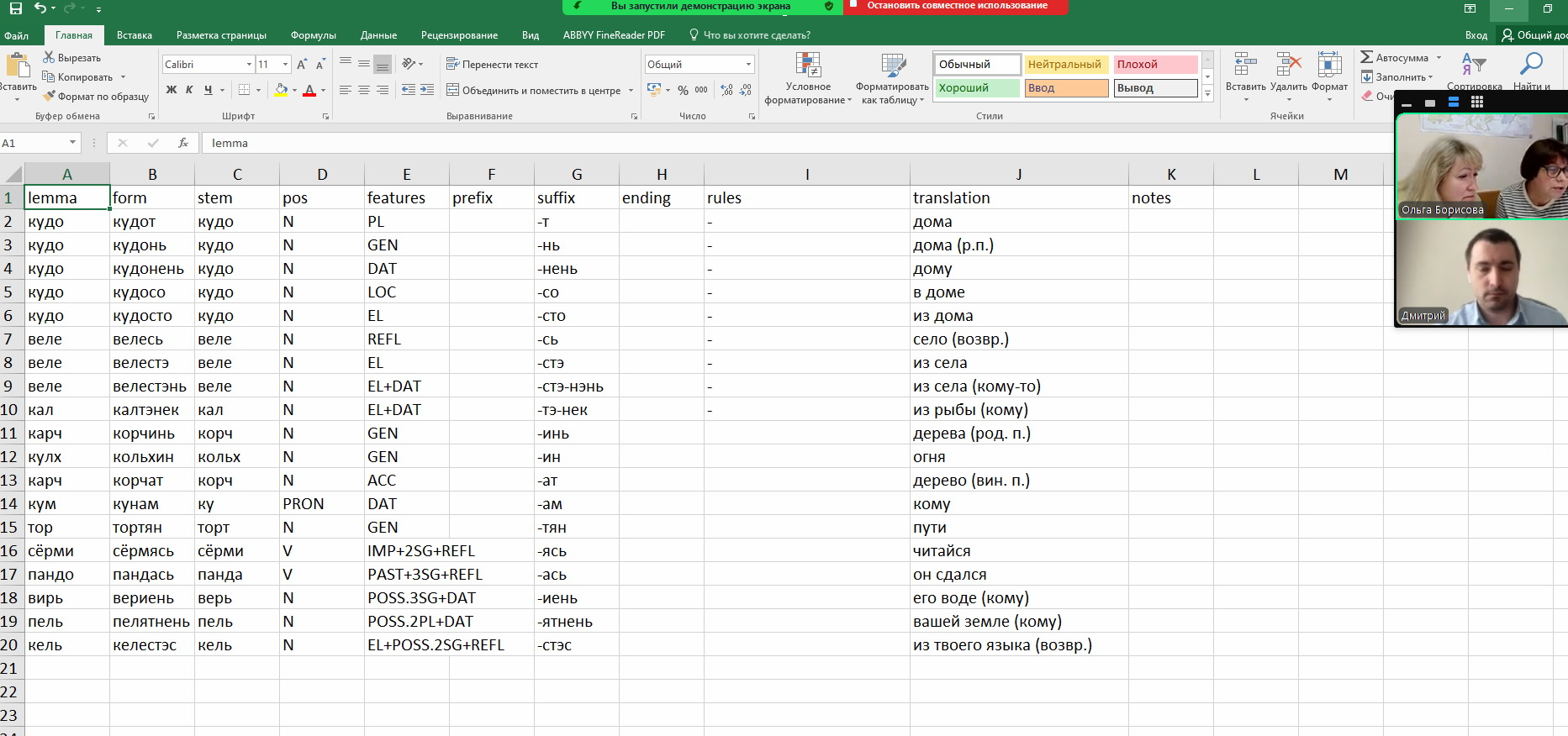This screenshot has height=736, width=1568.
Task: Click the AutoSum (Автосумма) sigma icon
Action: 1367,58
